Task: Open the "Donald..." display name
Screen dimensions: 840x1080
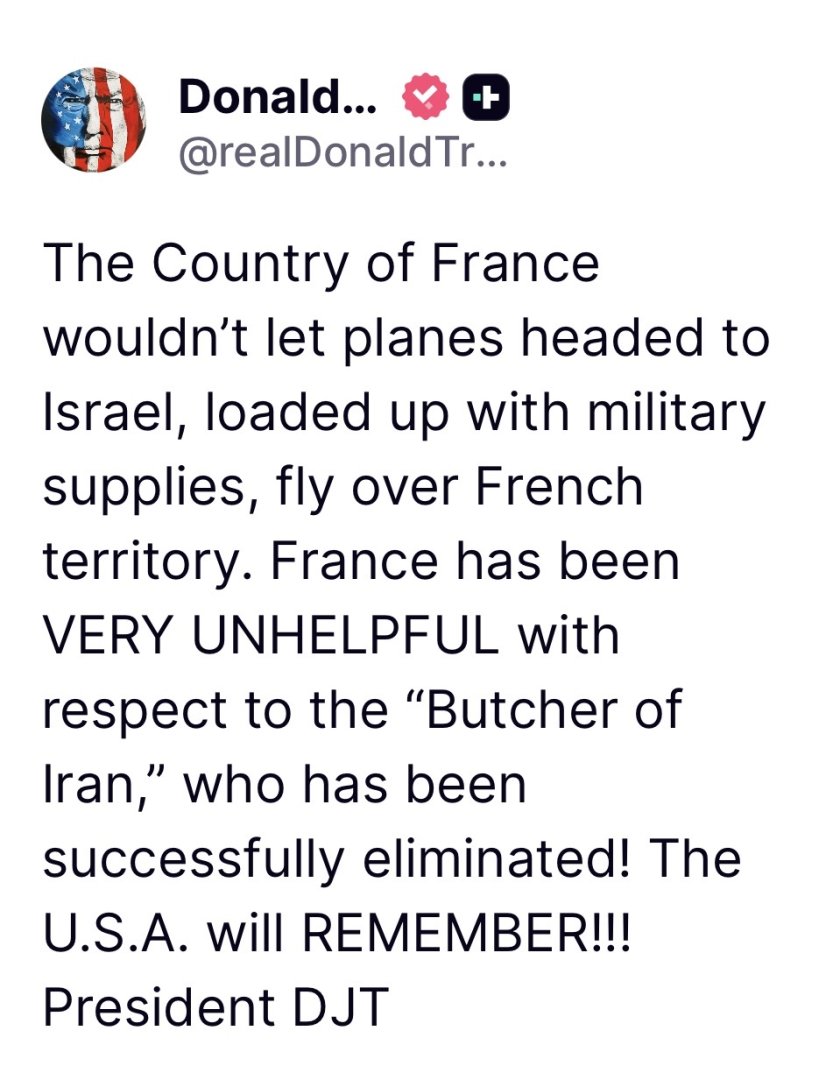Action: [276, 98]
